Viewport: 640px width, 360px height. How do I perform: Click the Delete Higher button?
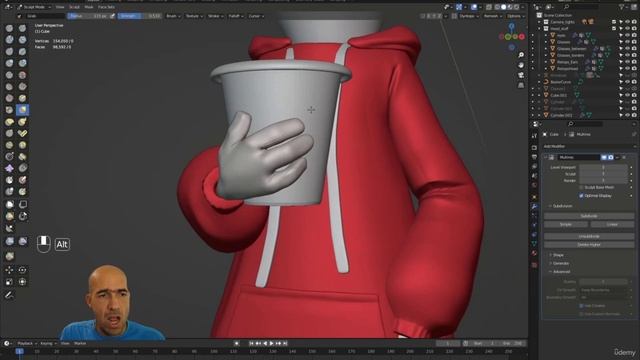pos(589,244)
